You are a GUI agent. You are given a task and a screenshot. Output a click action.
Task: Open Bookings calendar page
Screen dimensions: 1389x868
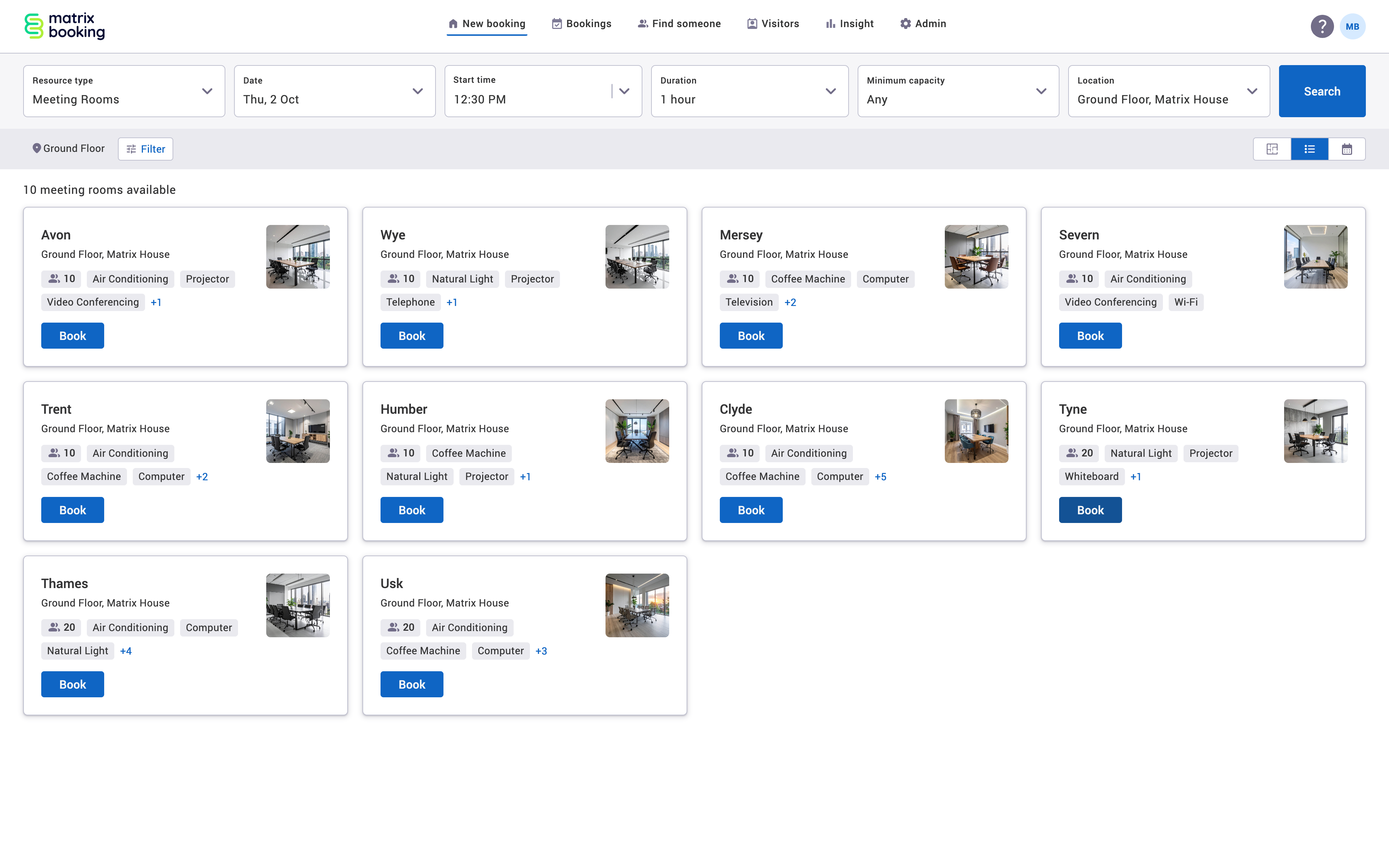[581, 24]
